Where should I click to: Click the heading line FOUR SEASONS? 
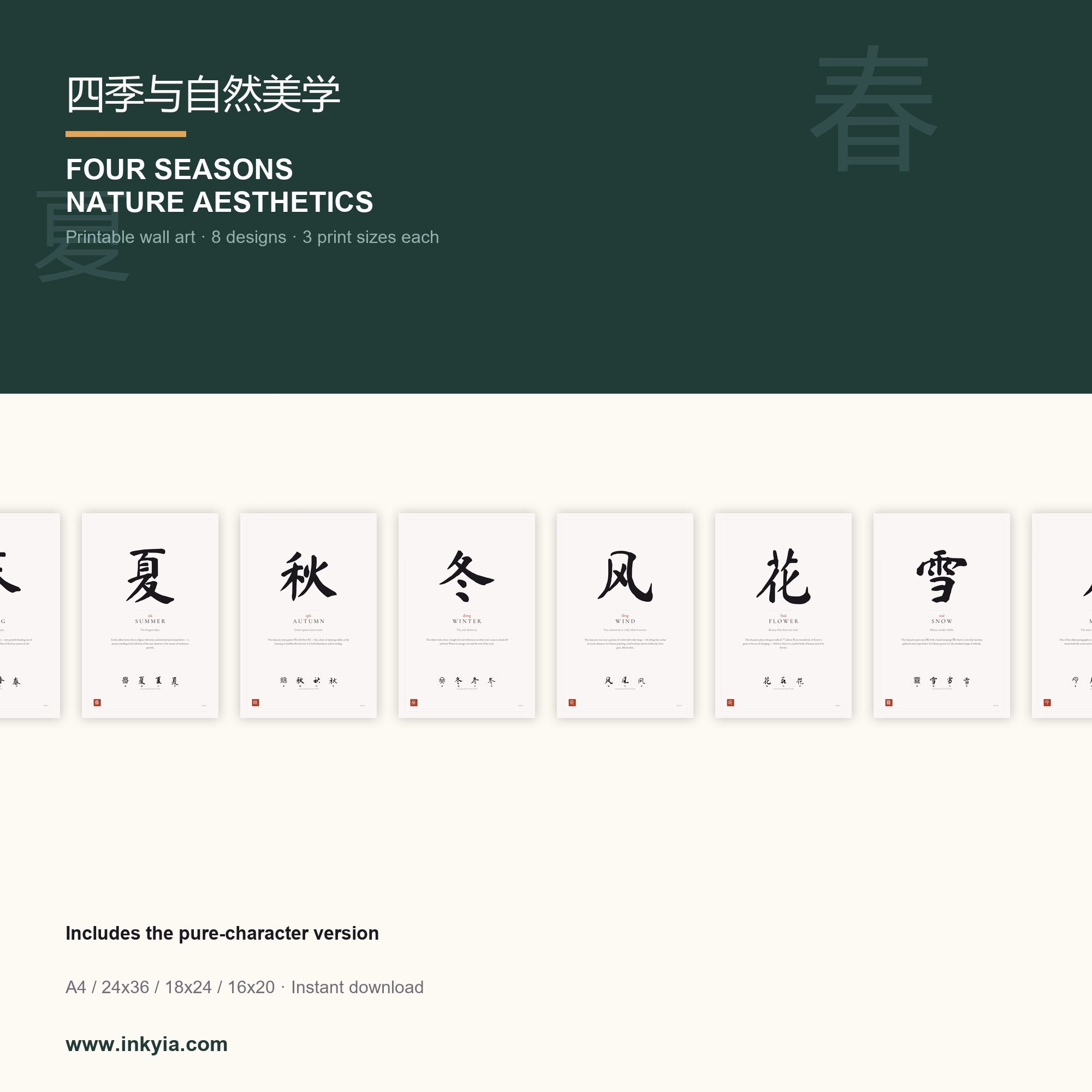[x=179, y=170]
